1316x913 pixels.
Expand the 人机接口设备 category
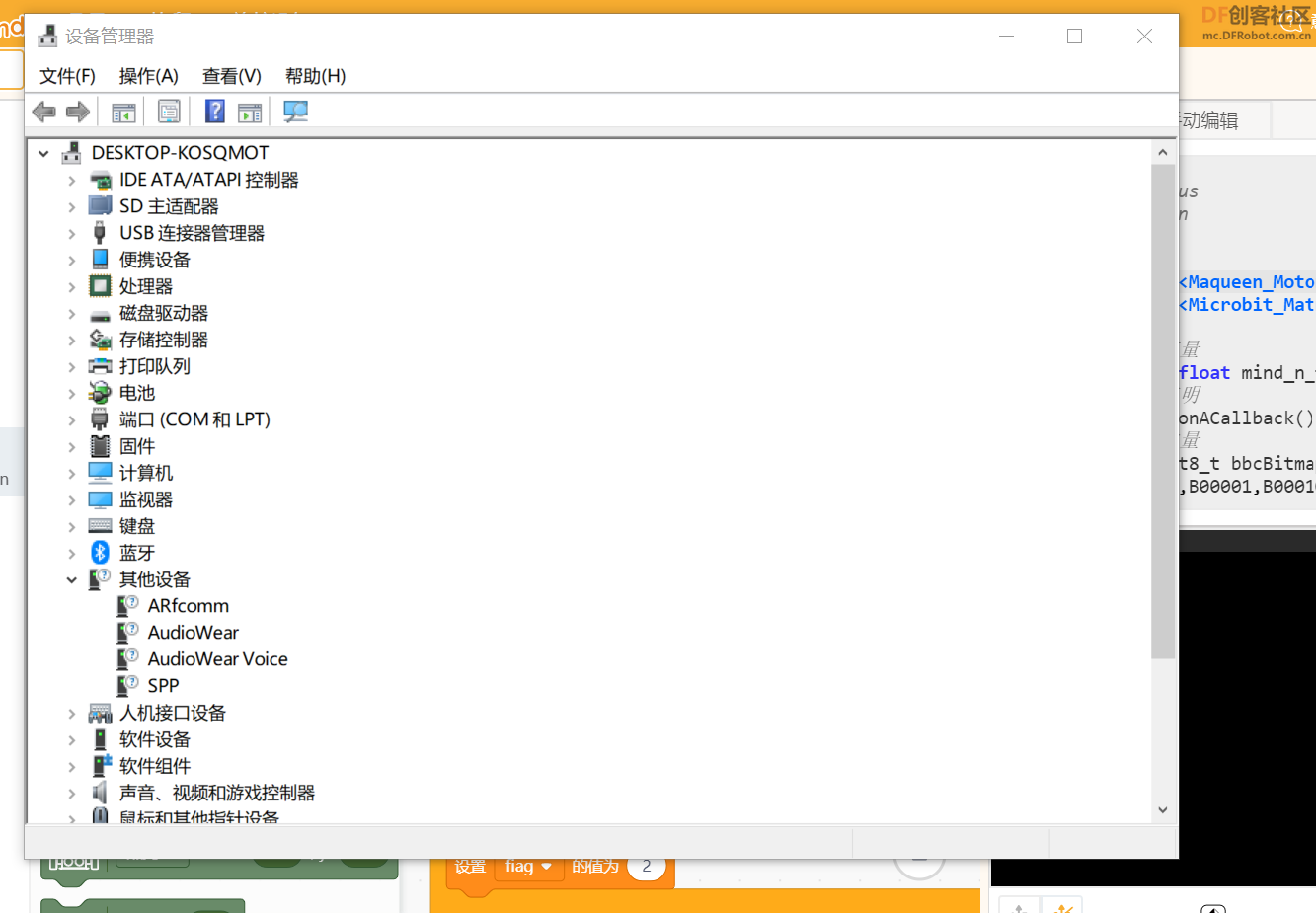point(71,713)
